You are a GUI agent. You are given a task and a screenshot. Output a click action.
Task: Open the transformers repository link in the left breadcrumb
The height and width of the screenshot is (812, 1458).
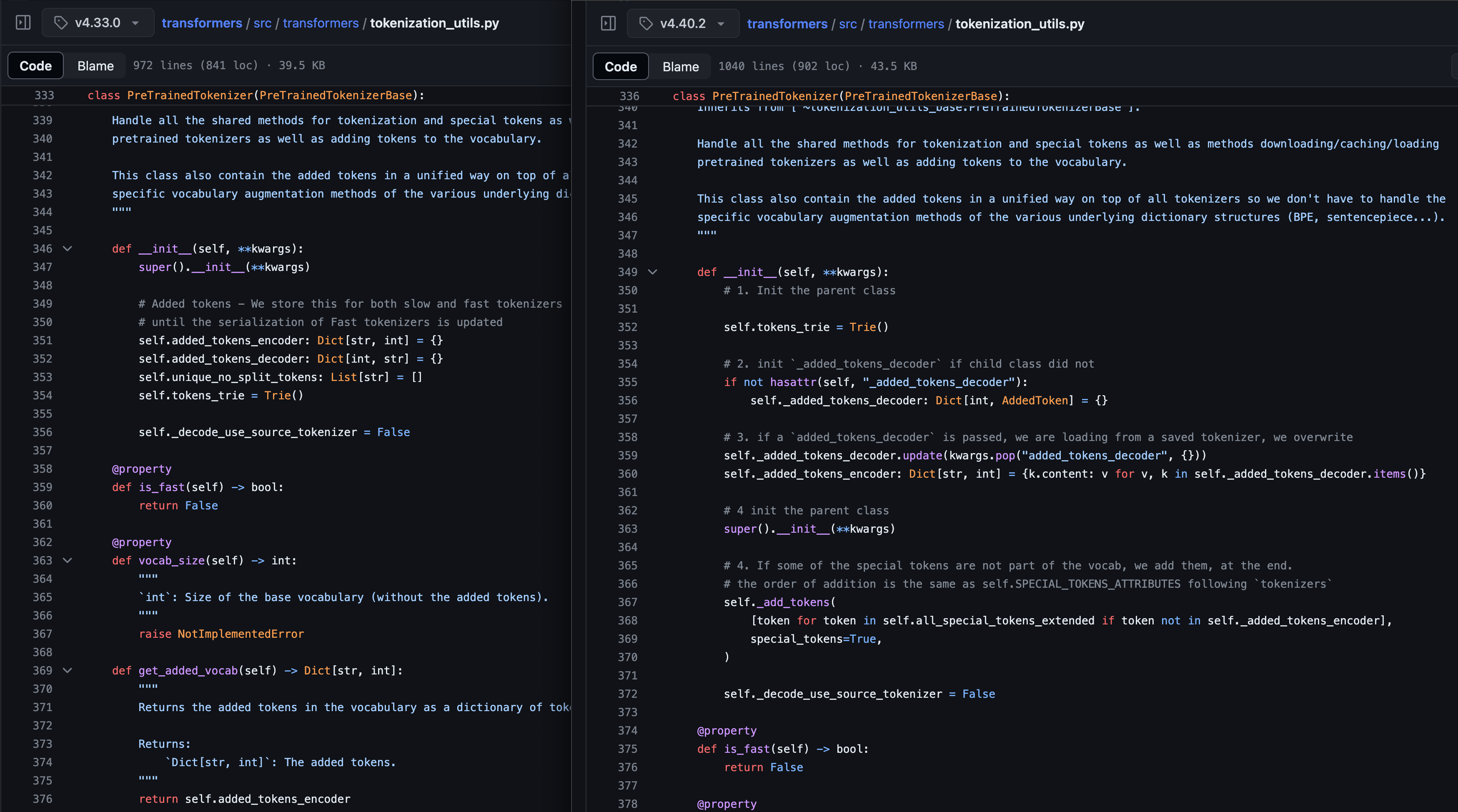[x=202, y=23]
